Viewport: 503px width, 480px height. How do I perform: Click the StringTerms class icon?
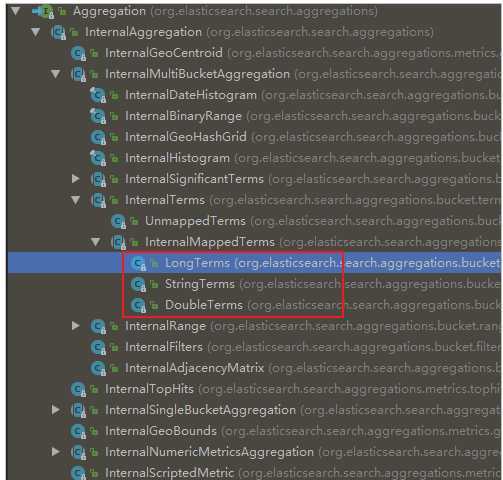(x=138, y=285)
